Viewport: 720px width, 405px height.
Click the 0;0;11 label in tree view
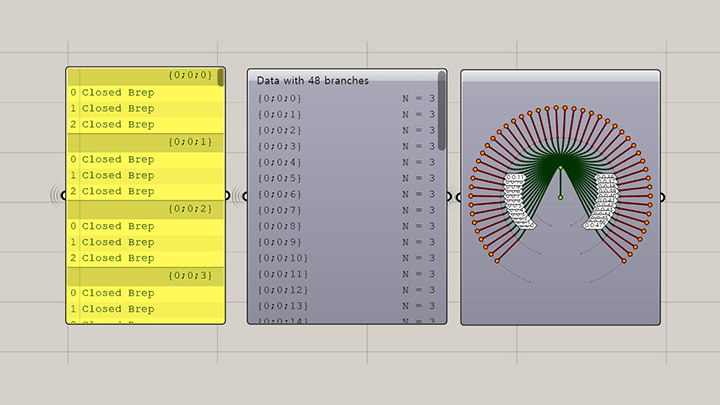pyautogui.click(x=515, y=177)
